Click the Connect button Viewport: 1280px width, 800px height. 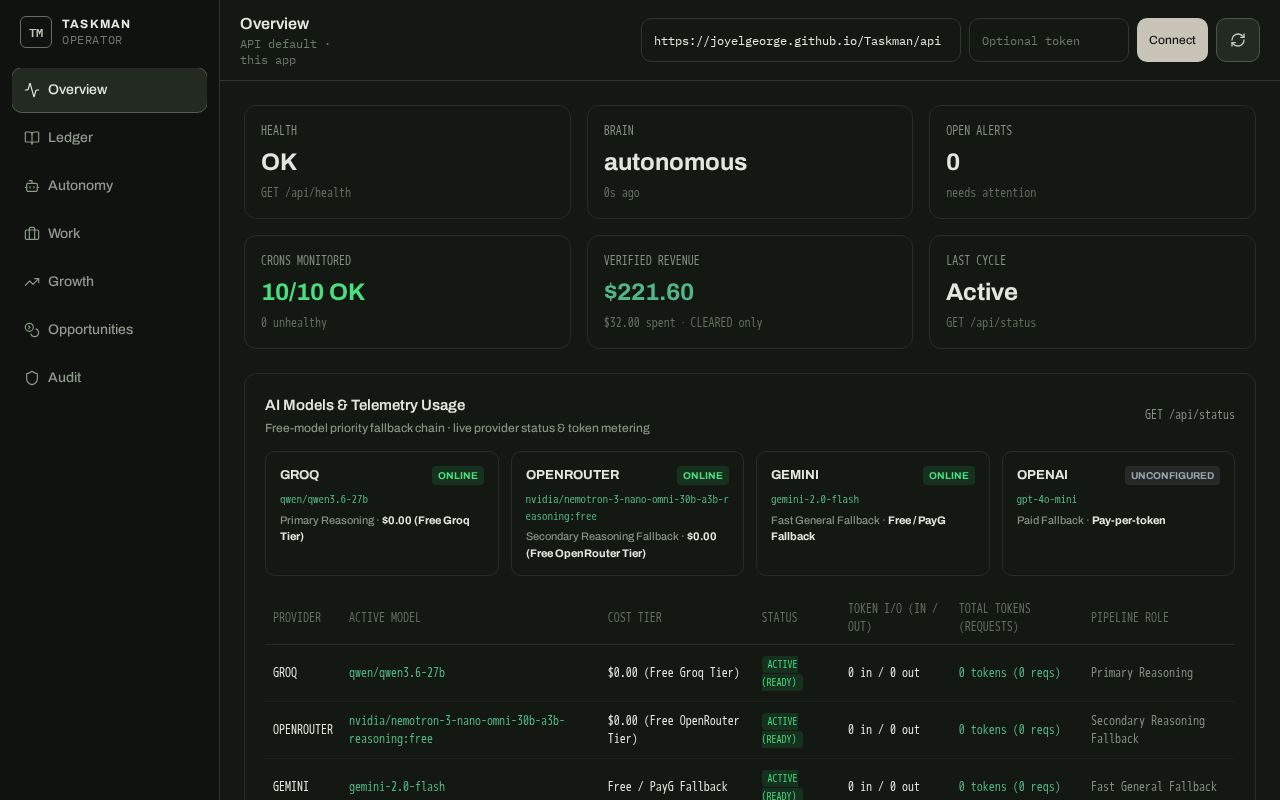1172,40
